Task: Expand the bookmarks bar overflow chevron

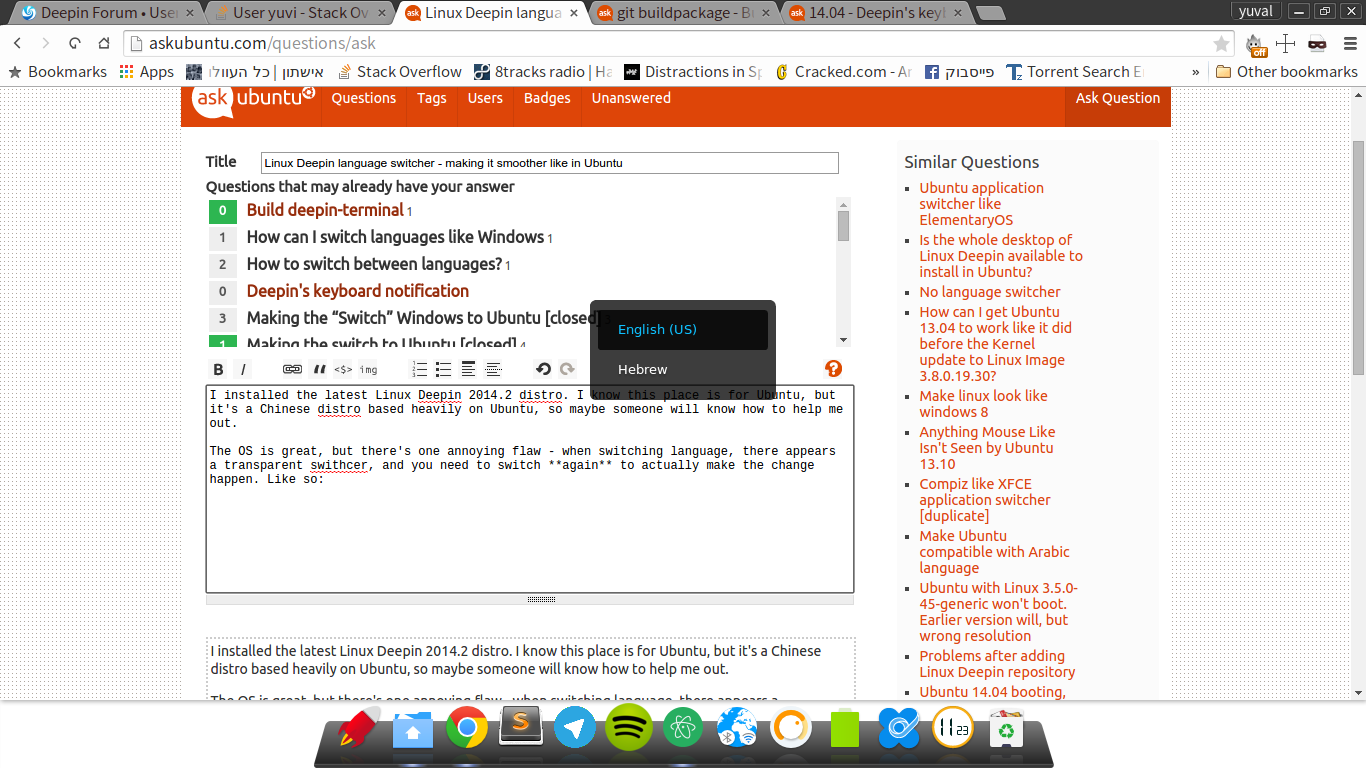Action: pos(1195,72)
